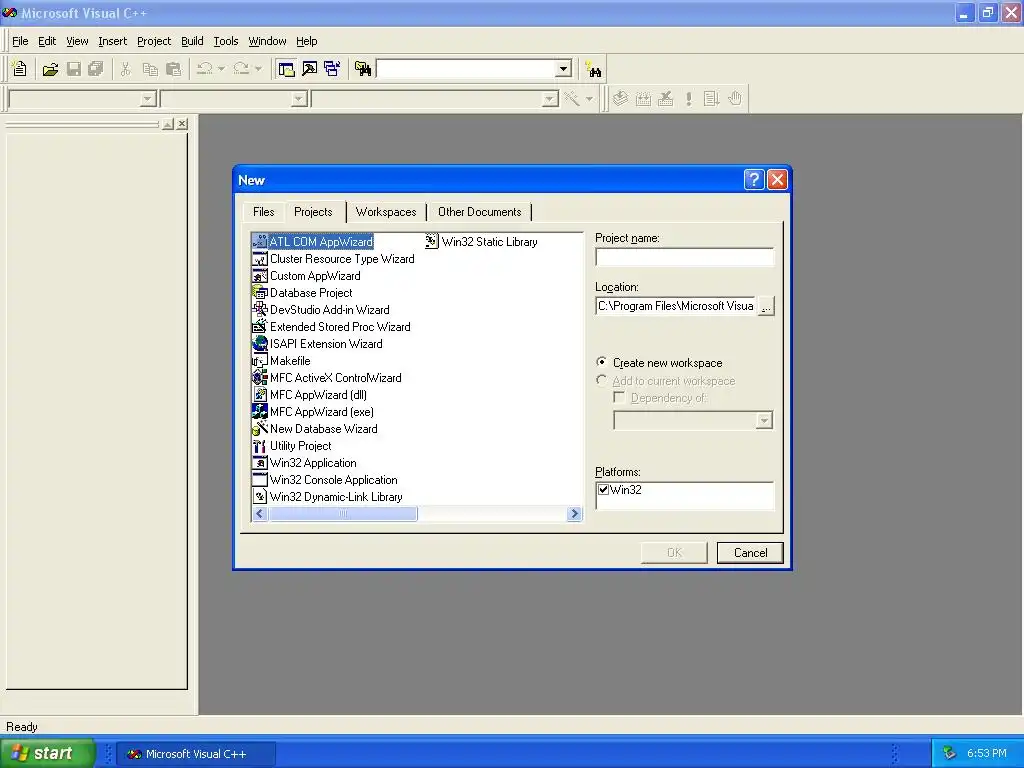The height and width of the screenshot is (768, 1024).
Task: Click the Execute Program exclamation icon
Action: pos(688,99)
